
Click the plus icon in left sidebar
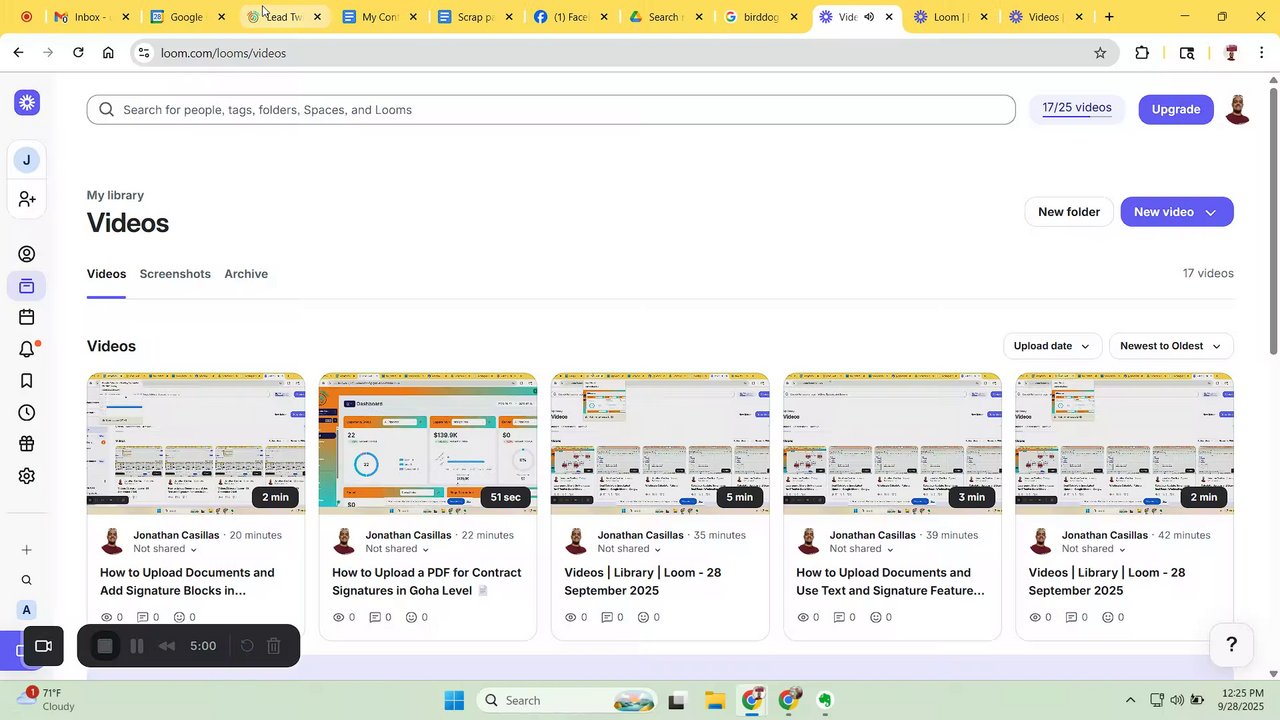tap(27, 550)
